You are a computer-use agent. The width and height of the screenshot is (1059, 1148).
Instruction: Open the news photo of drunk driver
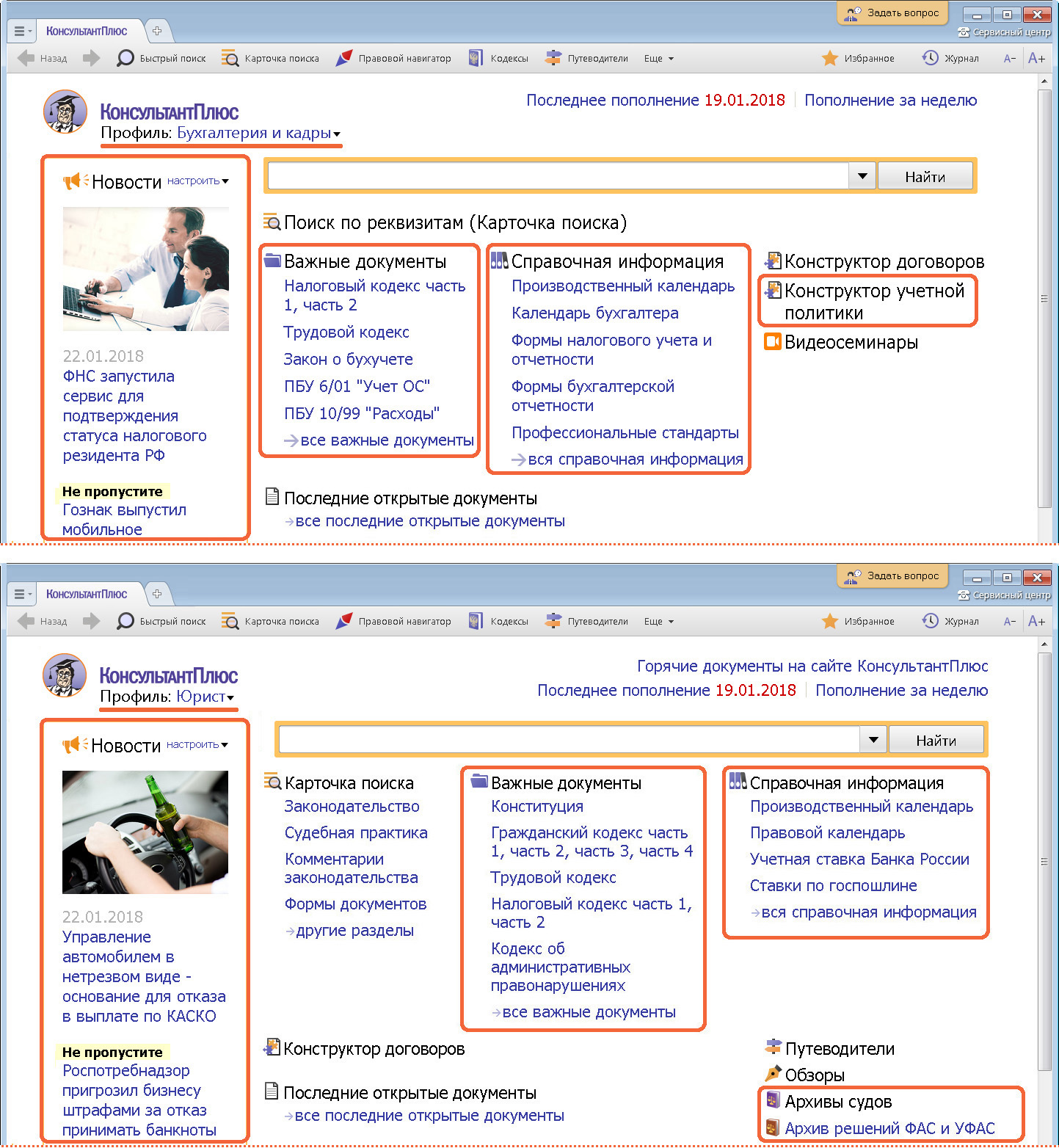pos(145,832)
